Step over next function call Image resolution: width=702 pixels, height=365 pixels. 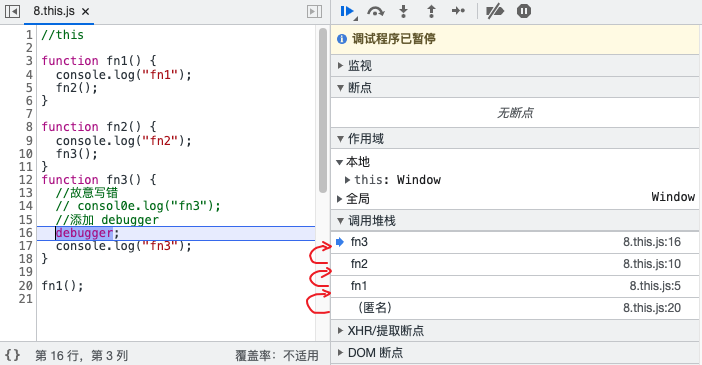(x=376, y=11)
